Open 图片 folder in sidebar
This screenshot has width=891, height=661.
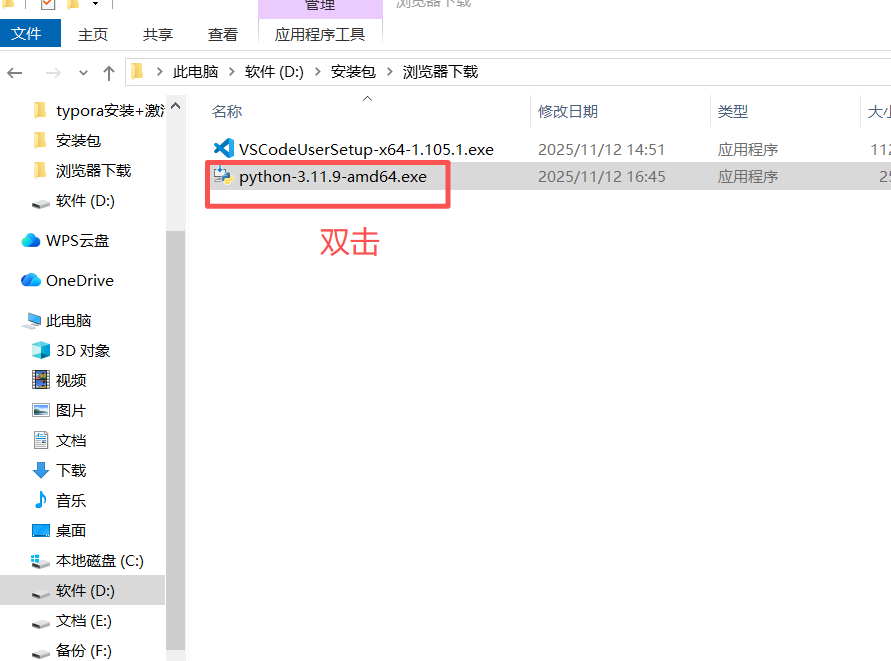[71, 410]
